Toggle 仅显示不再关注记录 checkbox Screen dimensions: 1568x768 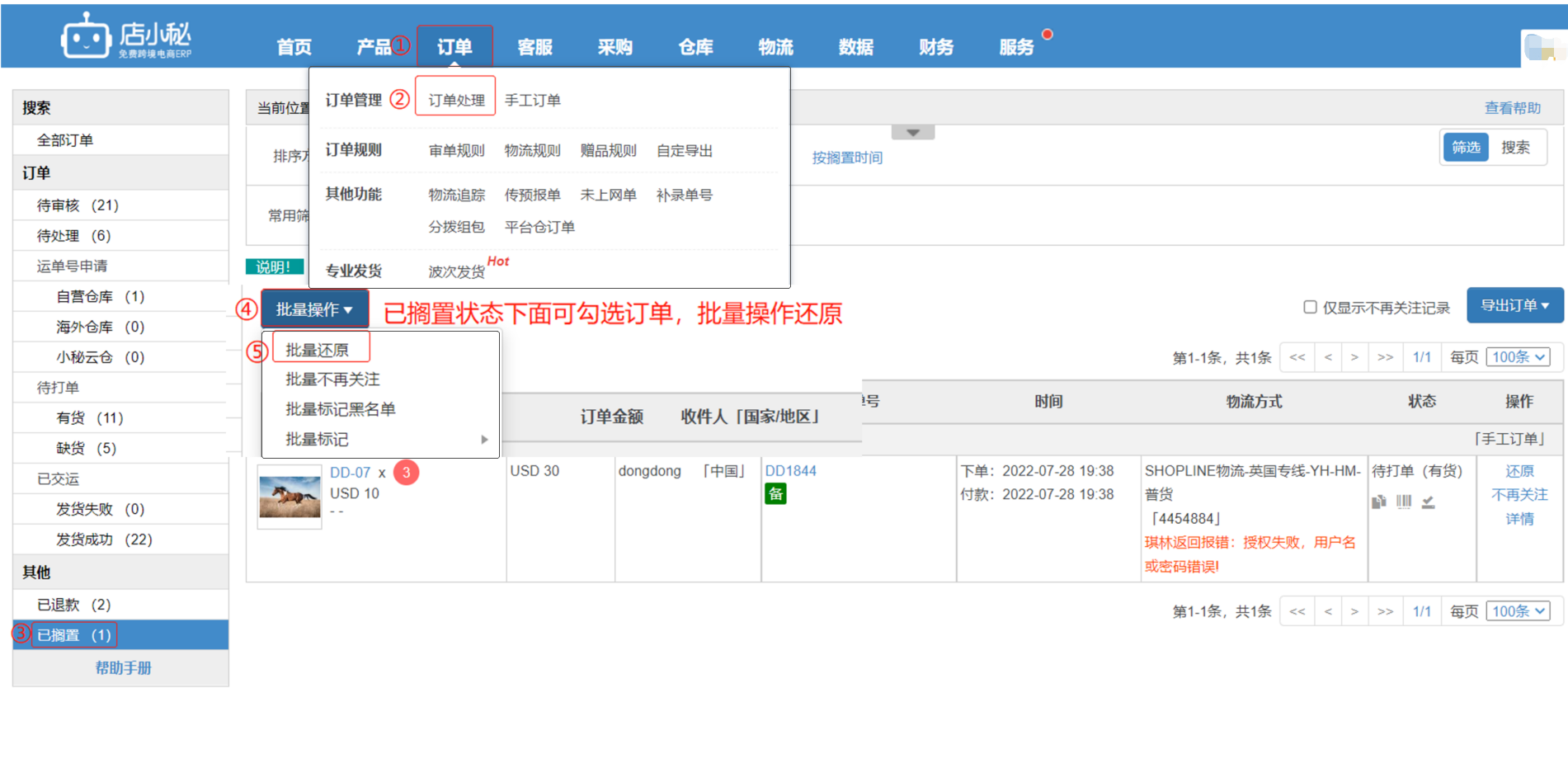[1310, 307]
